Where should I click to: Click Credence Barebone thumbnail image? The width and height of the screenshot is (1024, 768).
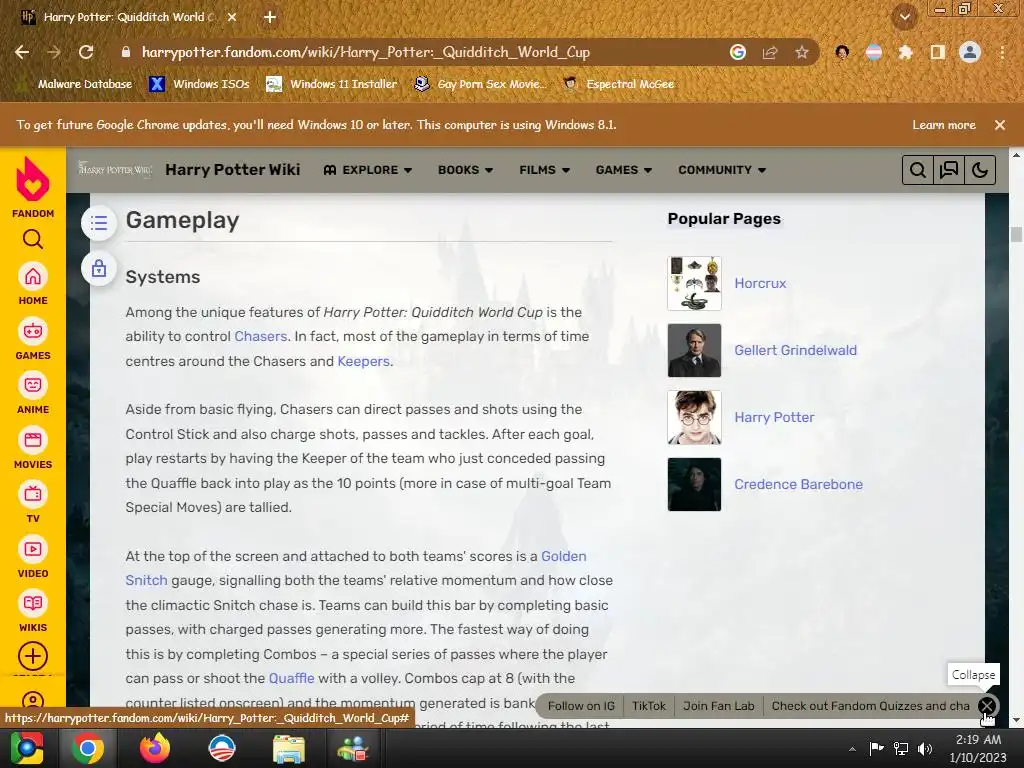coord(694,484)
